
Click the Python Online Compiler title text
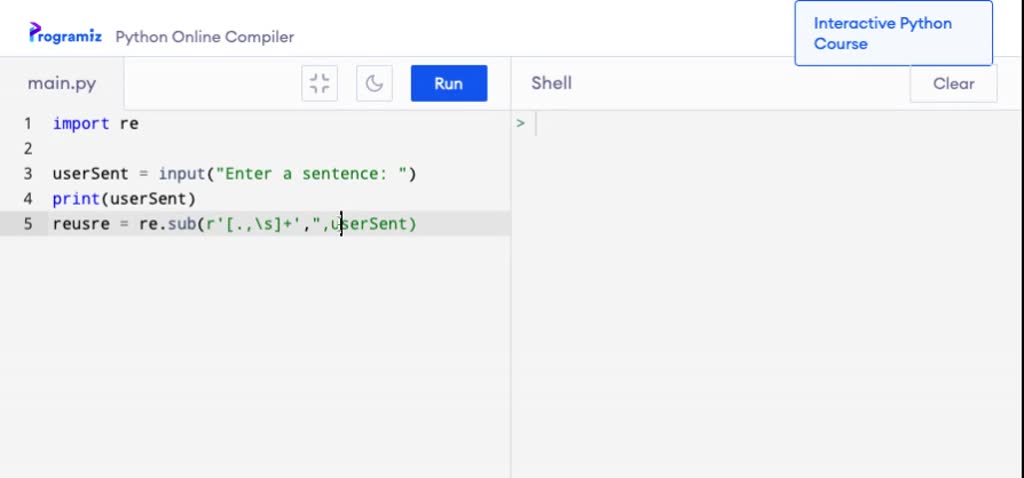click(x=204, y=37)
